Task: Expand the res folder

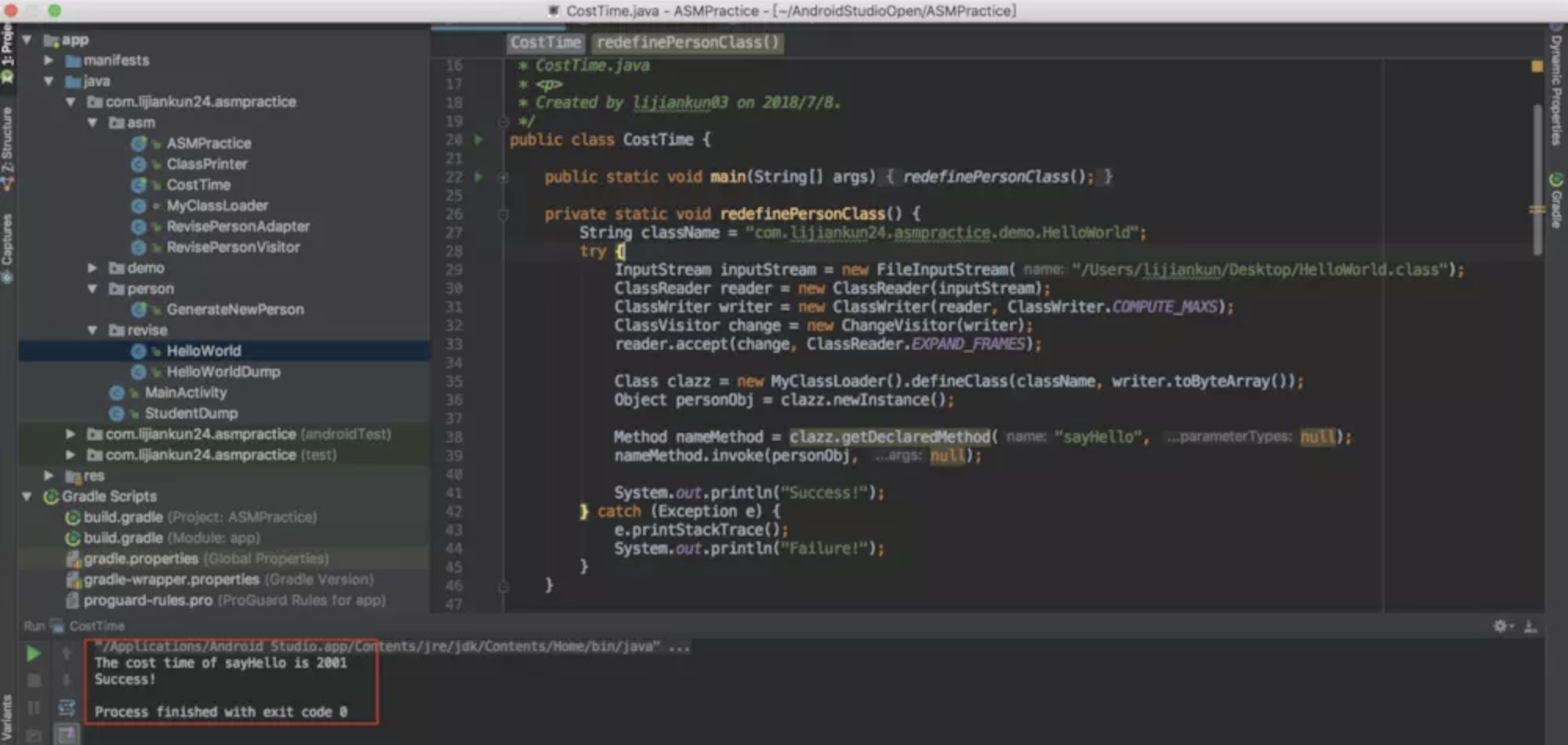Action: pyautogui.click(x=49, y=475)
